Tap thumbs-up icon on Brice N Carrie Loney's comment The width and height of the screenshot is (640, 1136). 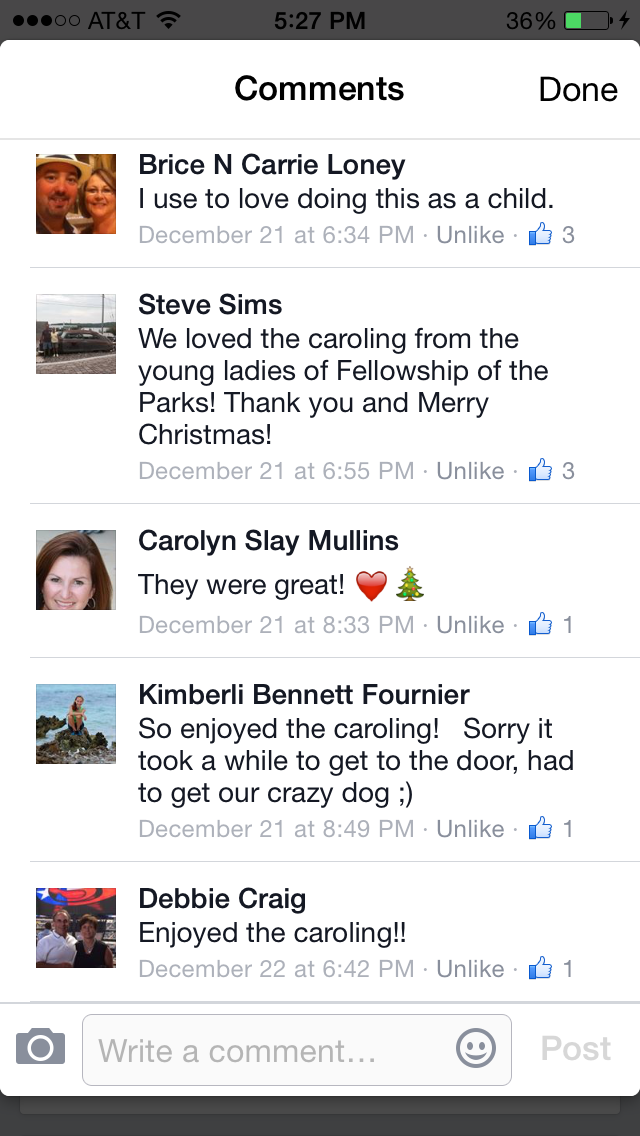[540, 235]
